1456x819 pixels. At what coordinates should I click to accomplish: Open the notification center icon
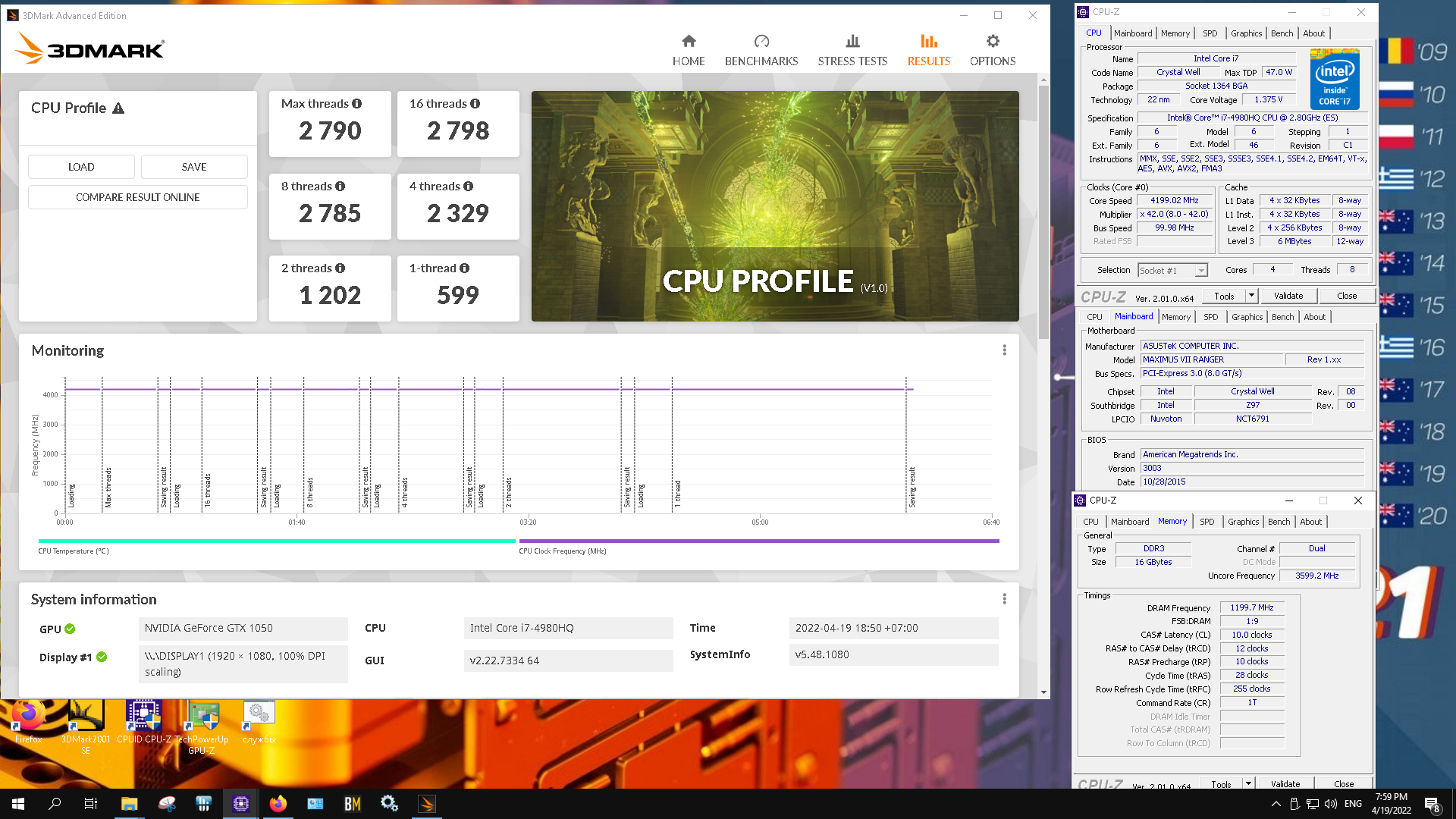pyautogui.click(x=1432, y=804)
